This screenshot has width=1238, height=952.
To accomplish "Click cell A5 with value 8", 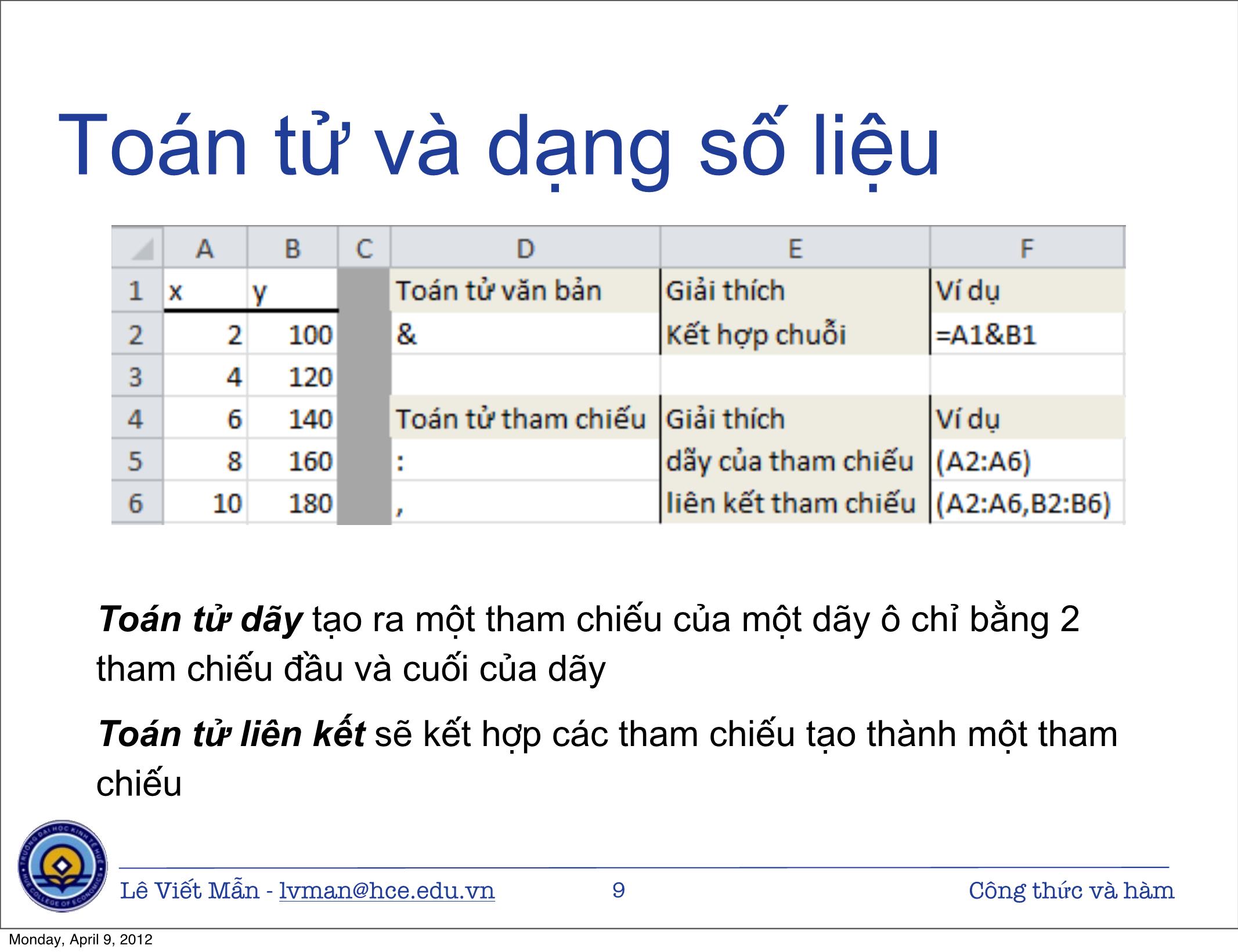I will pyautogui.click(x=205, y=460).
